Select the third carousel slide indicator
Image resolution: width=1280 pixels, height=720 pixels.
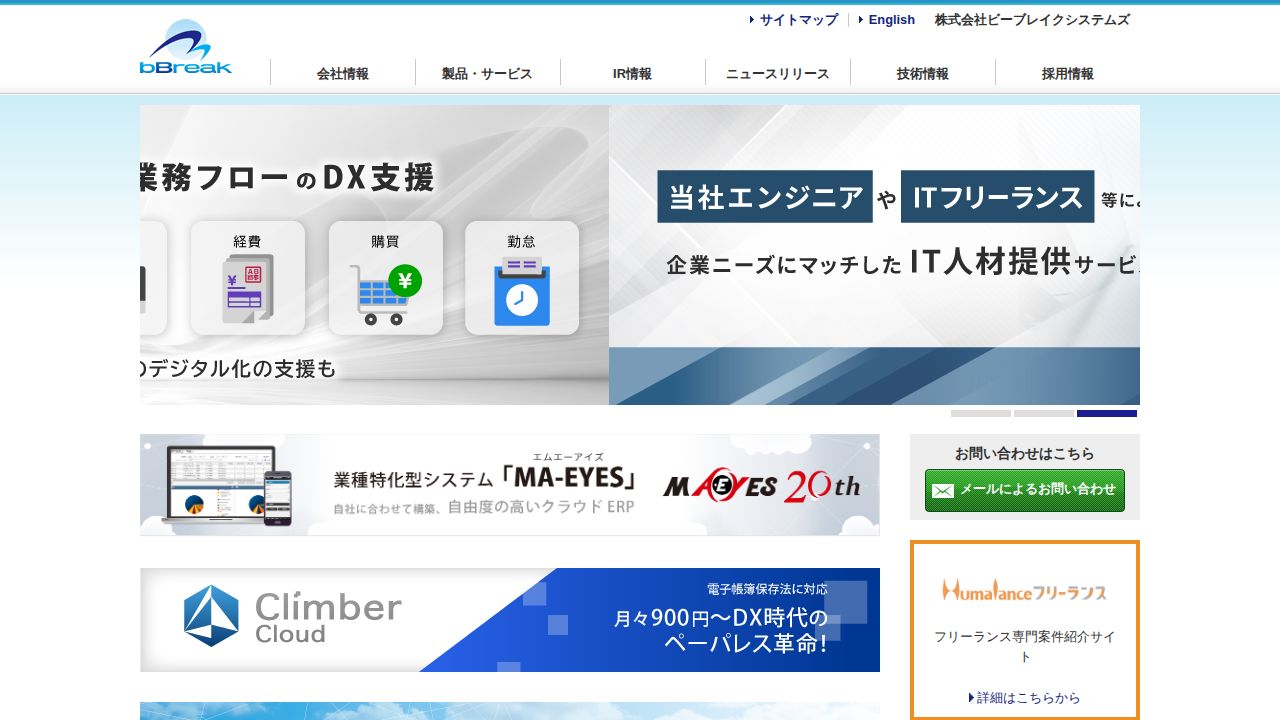tap(1107, 413)
